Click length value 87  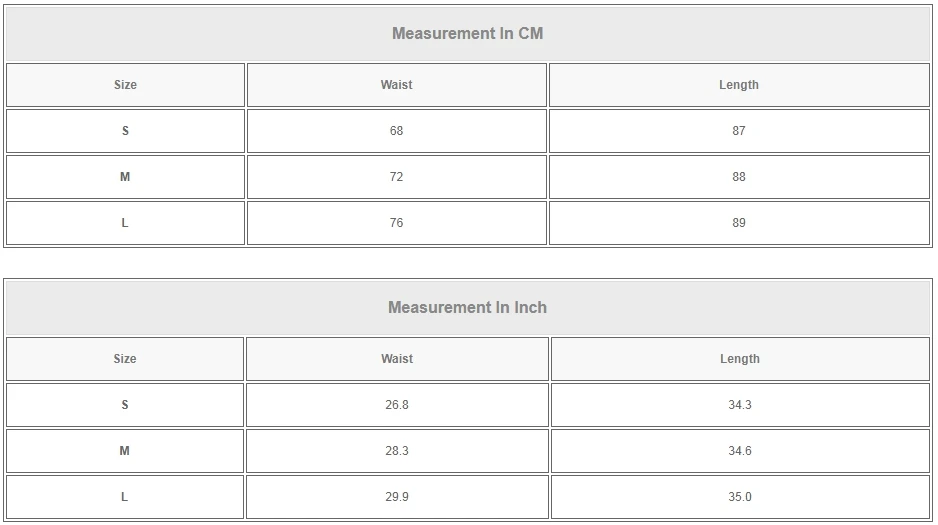tap(738, 131)
